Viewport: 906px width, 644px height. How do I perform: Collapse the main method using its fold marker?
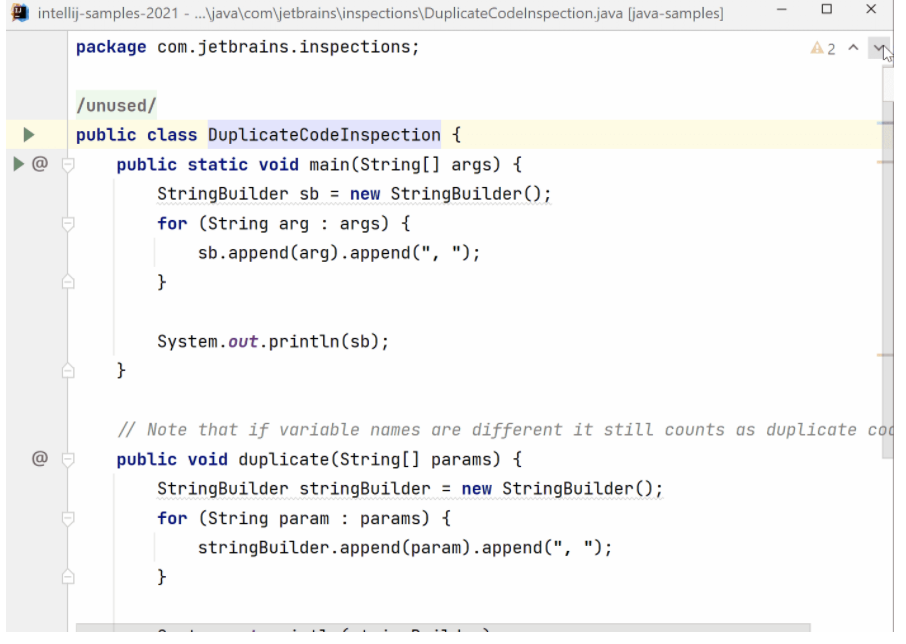pos(68,165)
